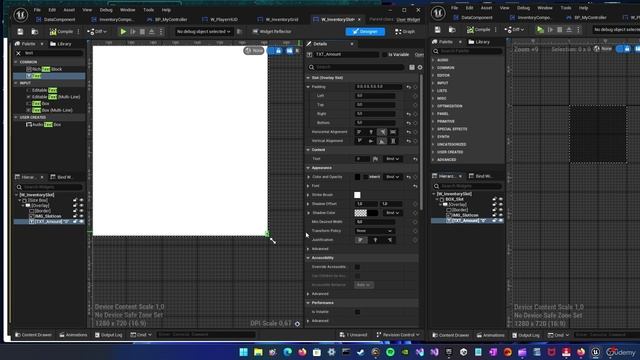This screenshot has width=640, height=360.
Task: Toggle Is Variable checkbox
Action: pos(384,54)
